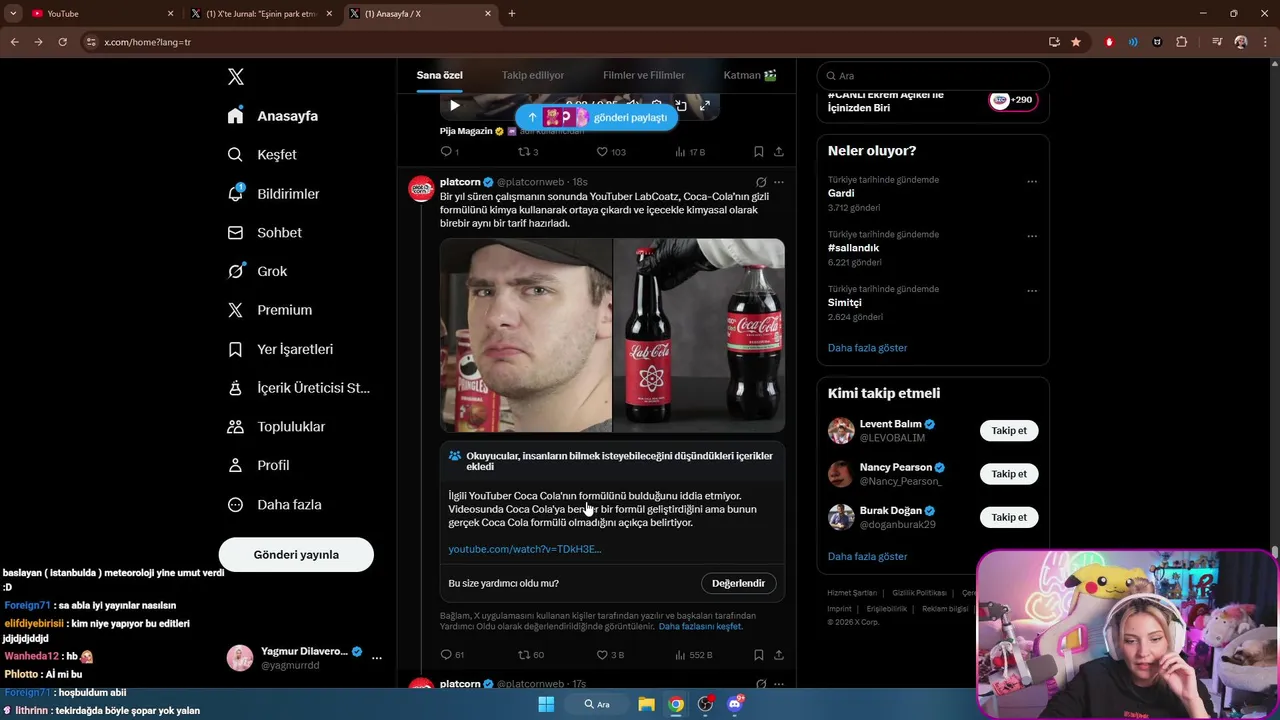
Task: Click Daha fazla göster under trends
Action: coord(867,348)
